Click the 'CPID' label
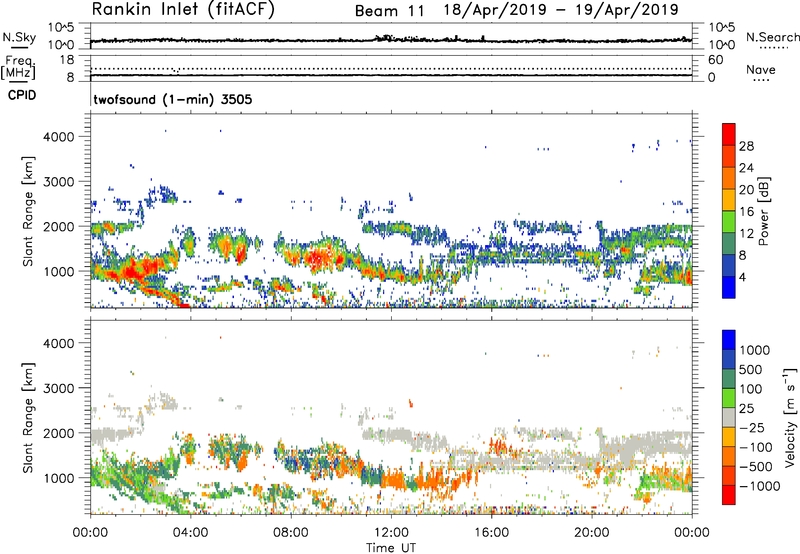Viewport: 800px width, 554px height. 22,95
